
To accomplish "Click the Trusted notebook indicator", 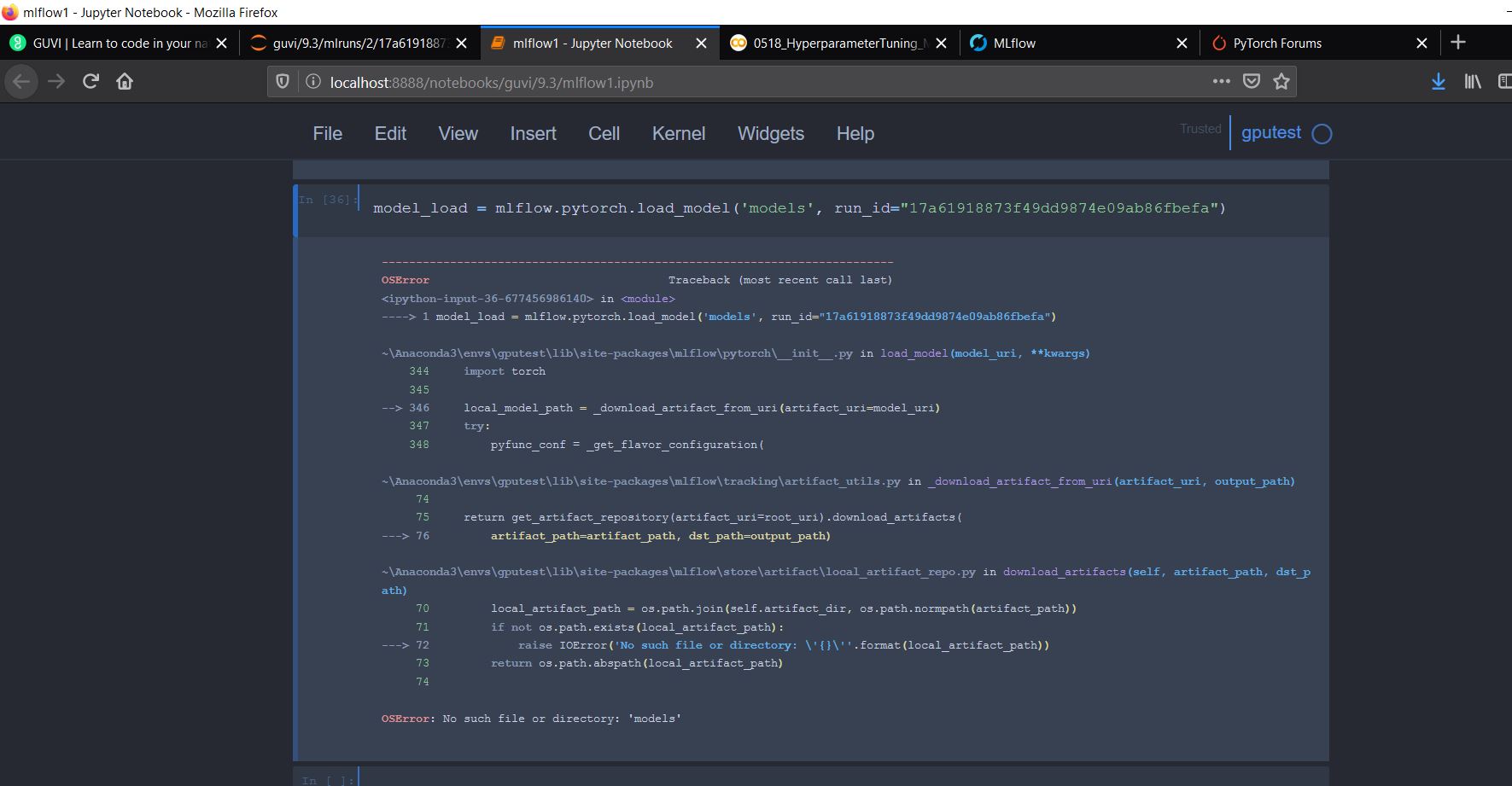I will click(1200, 129).
